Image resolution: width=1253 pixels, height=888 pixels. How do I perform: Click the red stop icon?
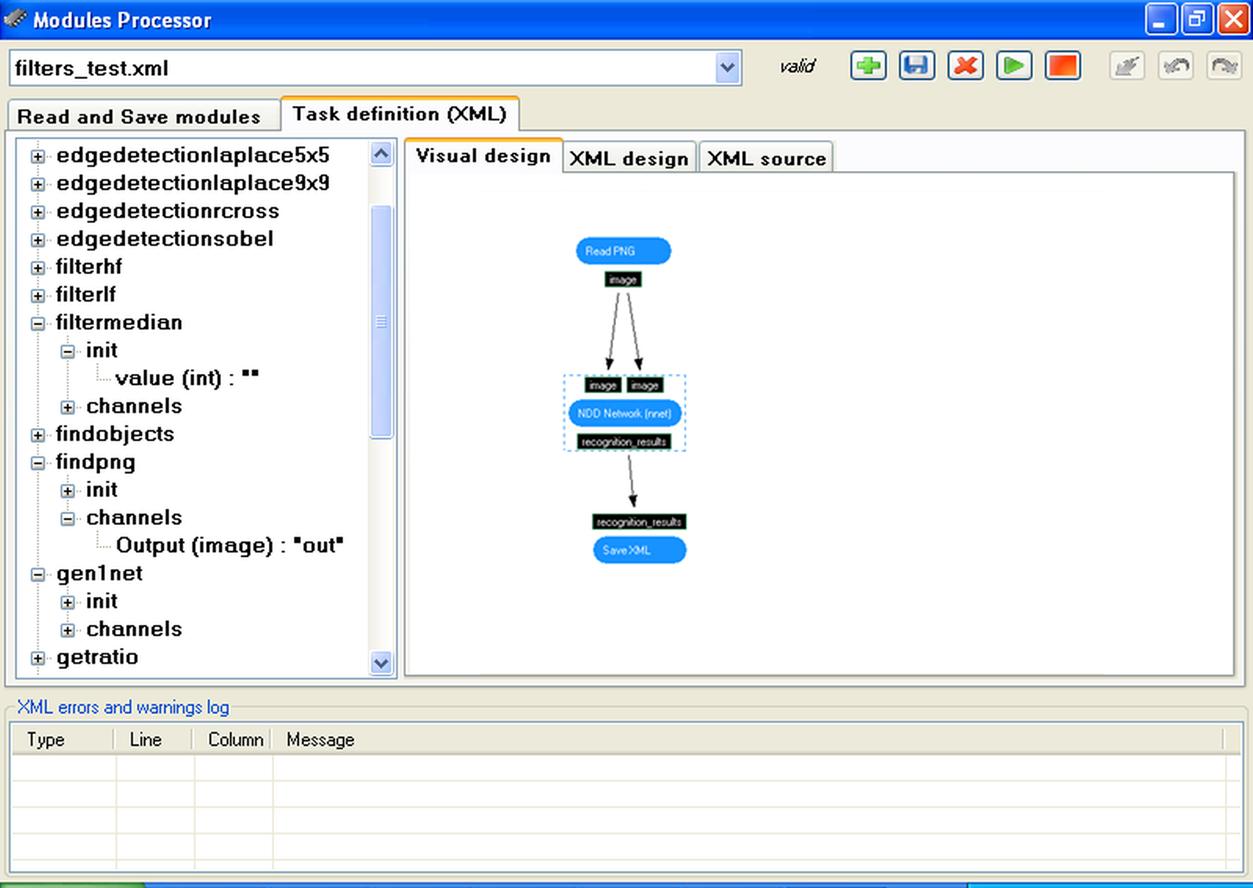1062,66
